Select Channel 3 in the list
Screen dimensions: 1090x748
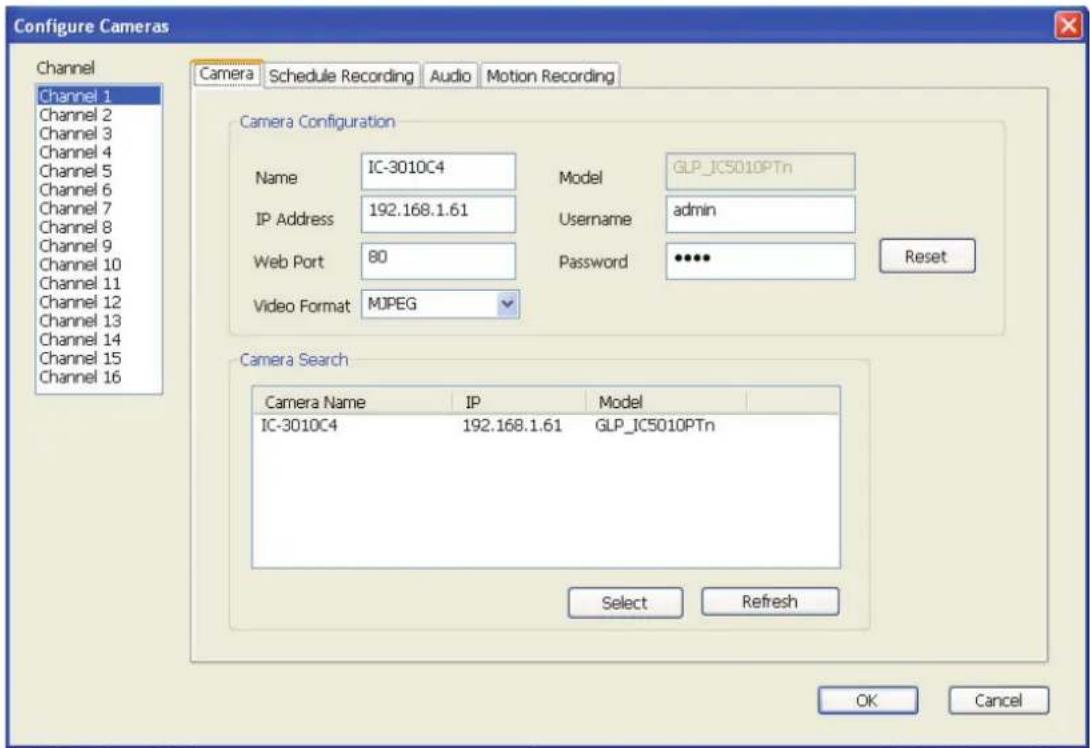(x=99, y=133)
